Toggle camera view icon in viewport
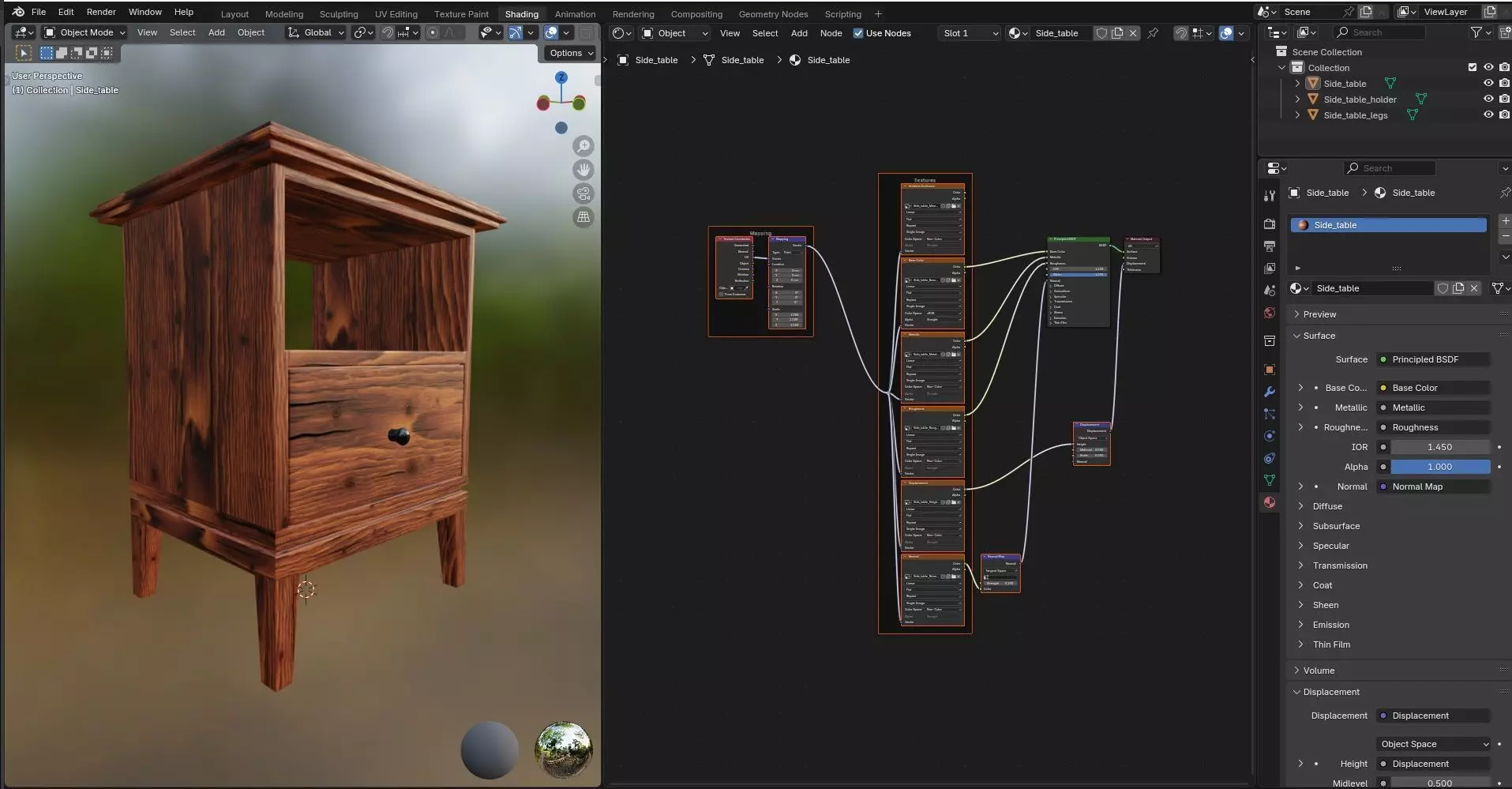Screen dimensions: 1512x789 [x=583, y=193]
